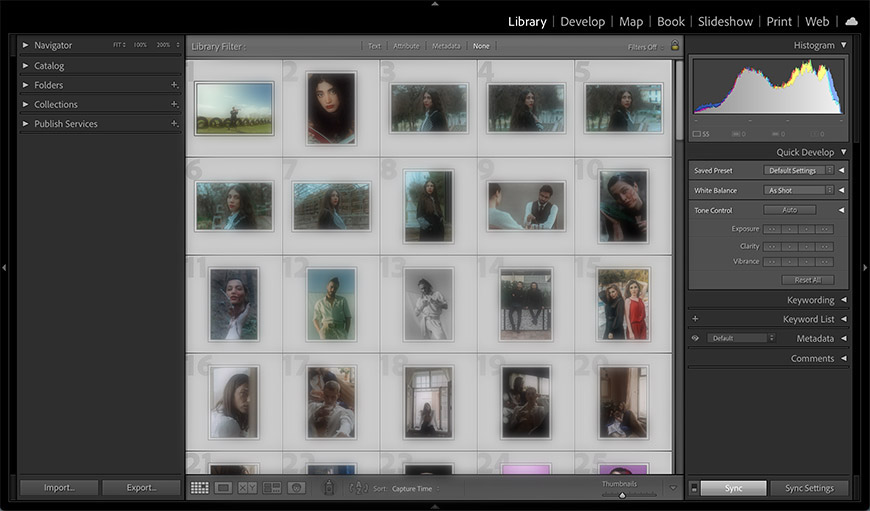Set Navigator zoom to FIT
870x511 pixels.
[x=119, y=45]
